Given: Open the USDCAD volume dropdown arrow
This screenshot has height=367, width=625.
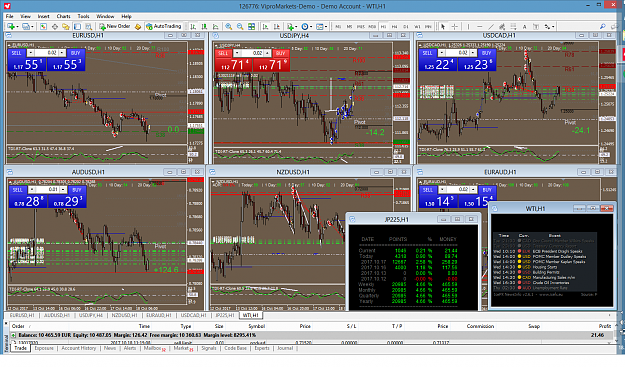Looking at the screenshot, I should [442, 53].
